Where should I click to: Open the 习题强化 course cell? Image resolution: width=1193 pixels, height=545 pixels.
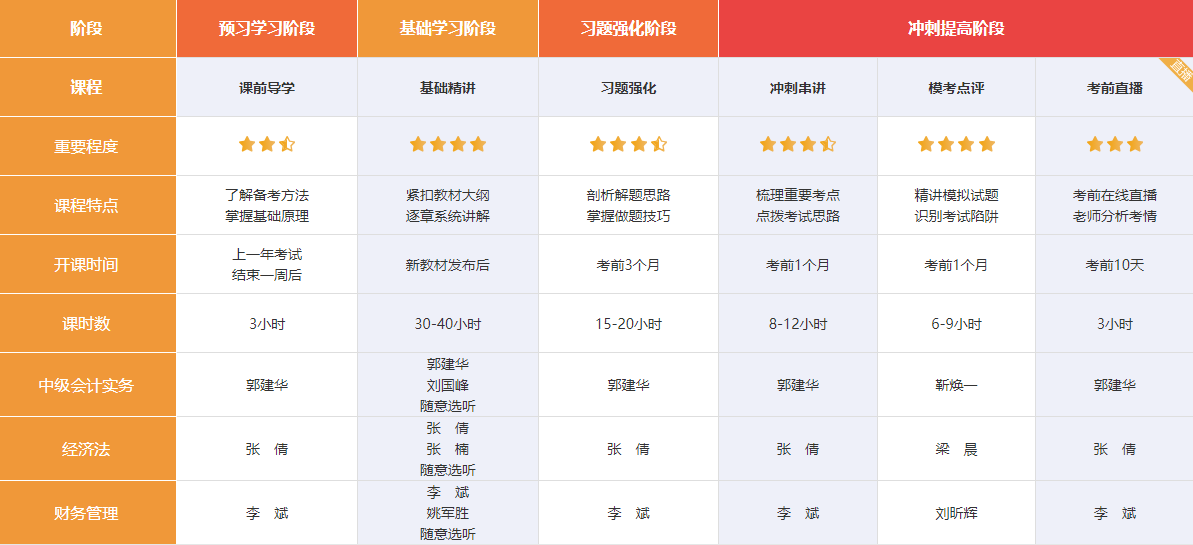(628, 88)
